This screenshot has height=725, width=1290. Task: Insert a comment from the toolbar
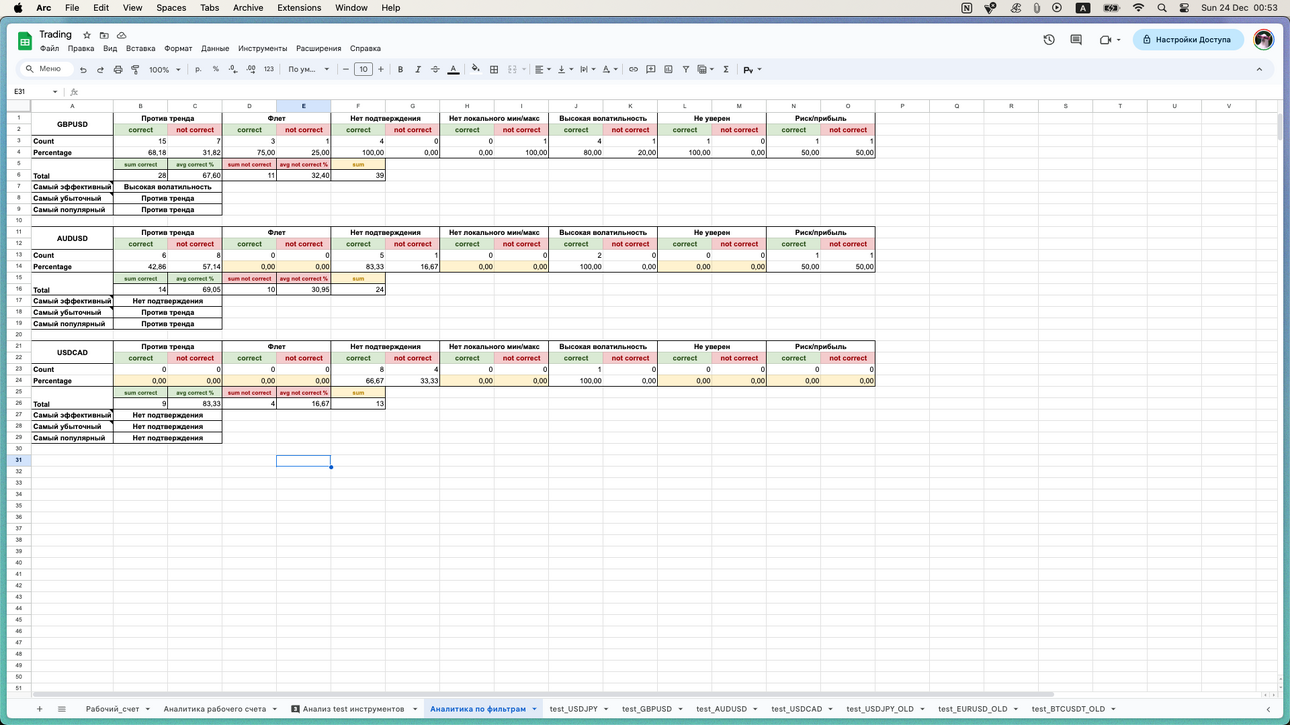tap(651, 69)
